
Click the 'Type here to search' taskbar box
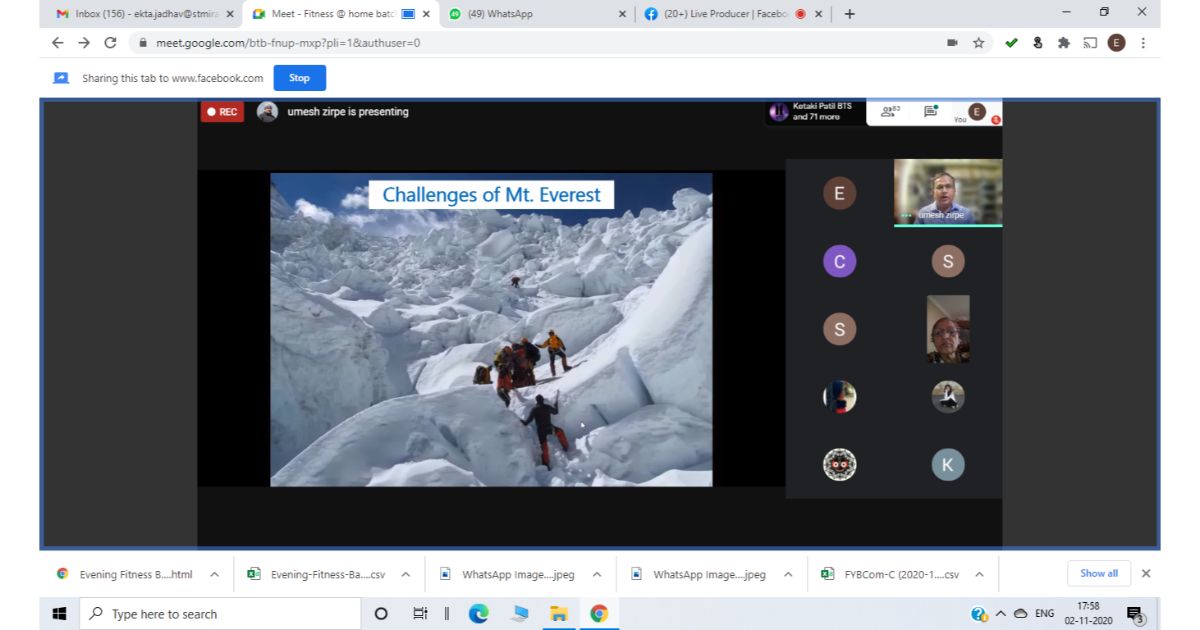[219, 614]
